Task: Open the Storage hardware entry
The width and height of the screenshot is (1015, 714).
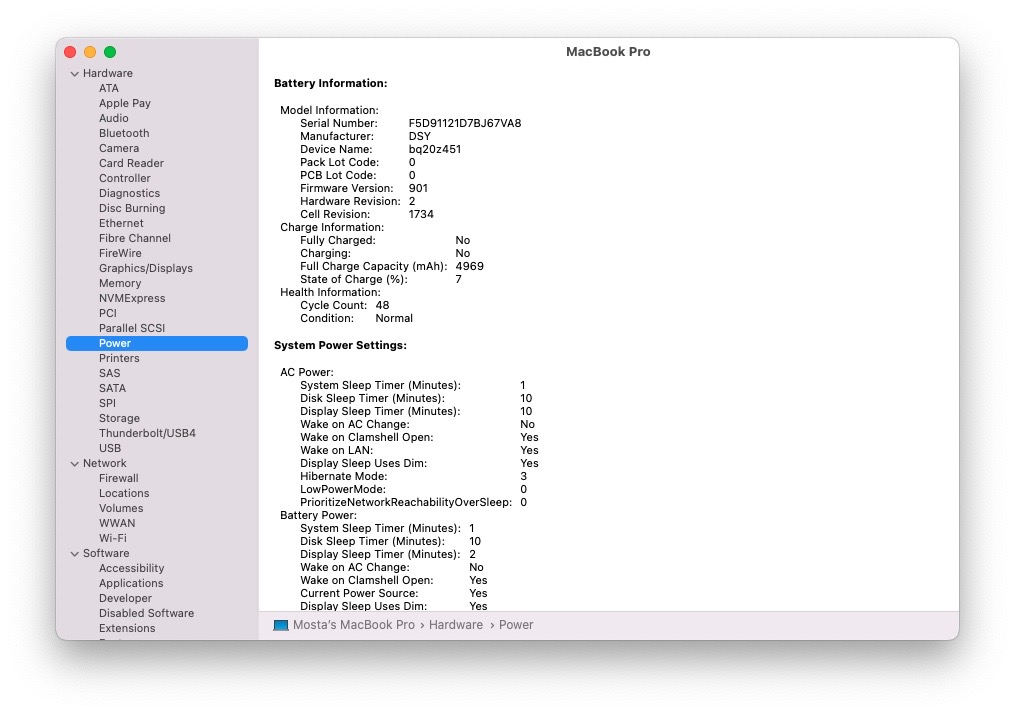Action: [119, 418]
